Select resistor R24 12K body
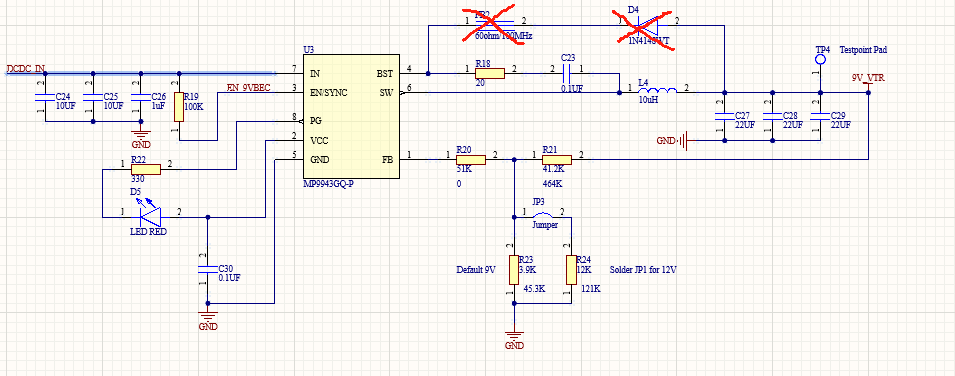The height and width of the screenshot is (376, 955). pyautogui.click(x=571, y=270)
